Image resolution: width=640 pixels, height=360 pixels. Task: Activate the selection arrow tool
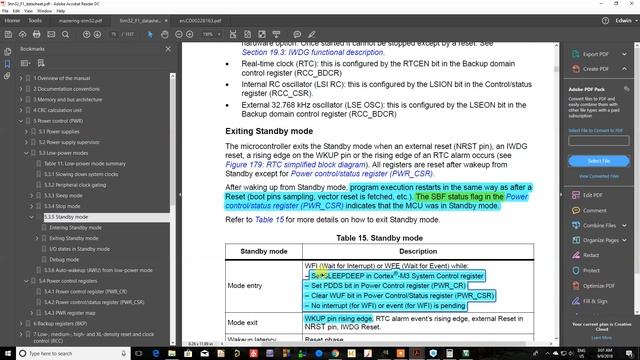pos(150,35)
